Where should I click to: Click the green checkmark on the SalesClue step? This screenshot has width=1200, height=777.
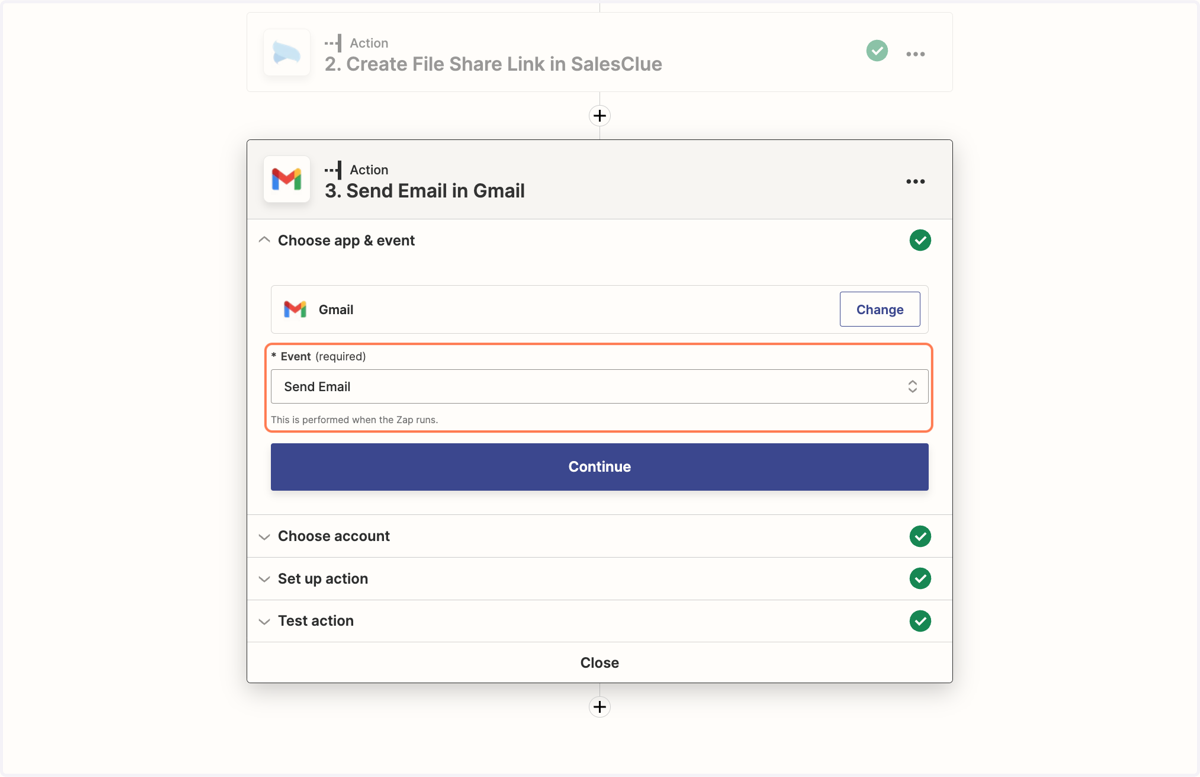[x=877, y=51]
